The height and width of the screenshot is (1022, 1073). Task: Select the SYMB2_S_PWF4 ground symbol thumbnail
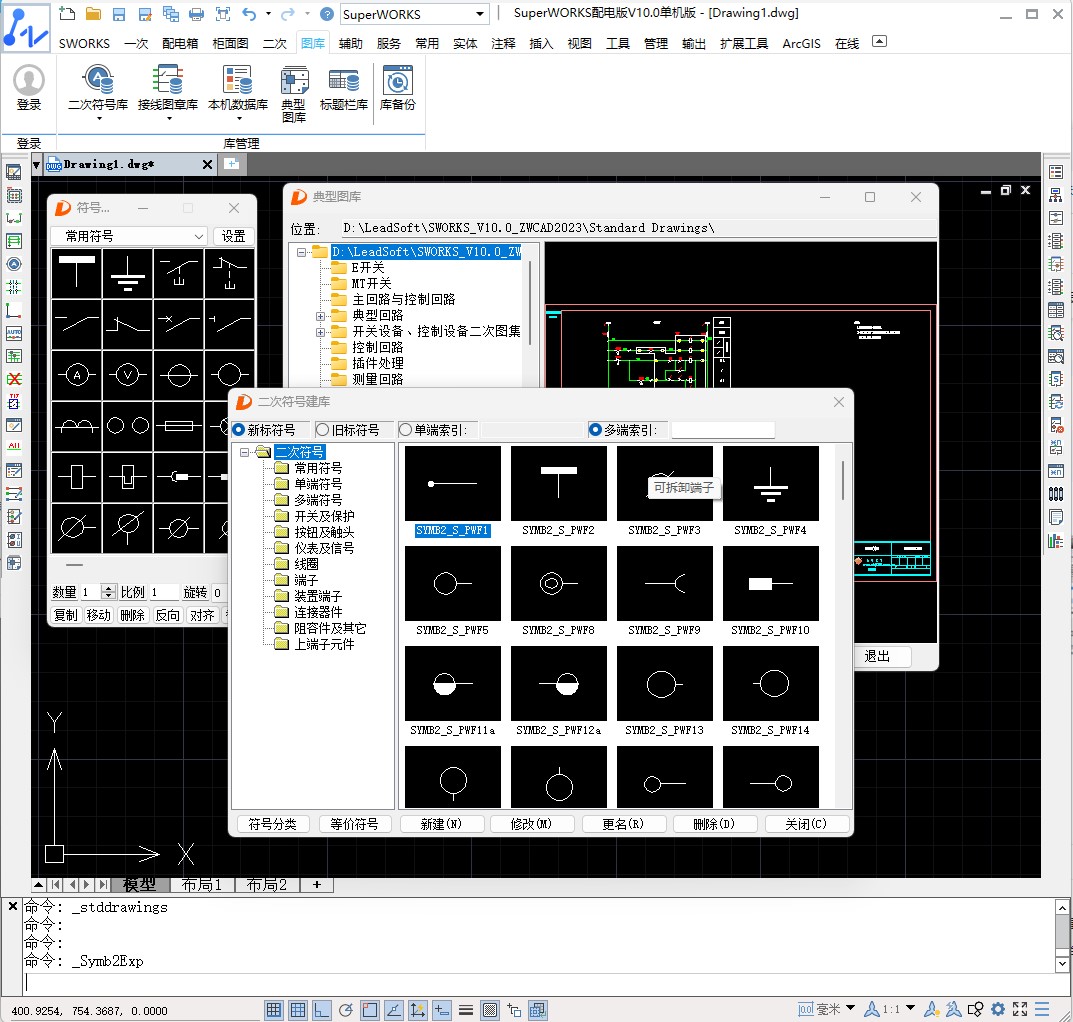(x=770, y=485)
